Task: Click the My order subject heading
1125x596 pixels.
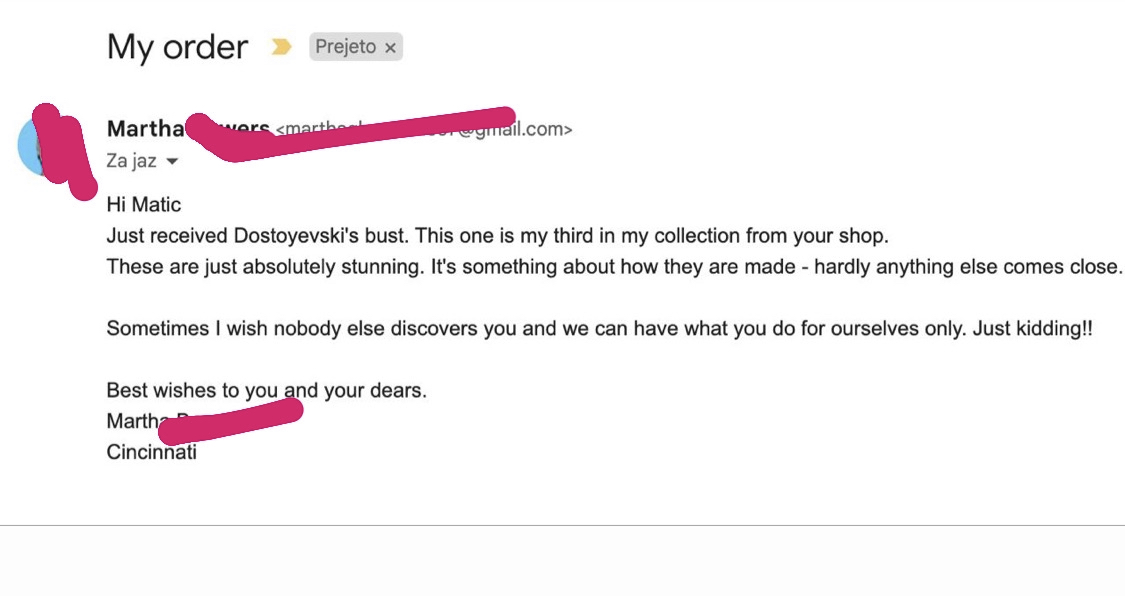Action: 177,47
